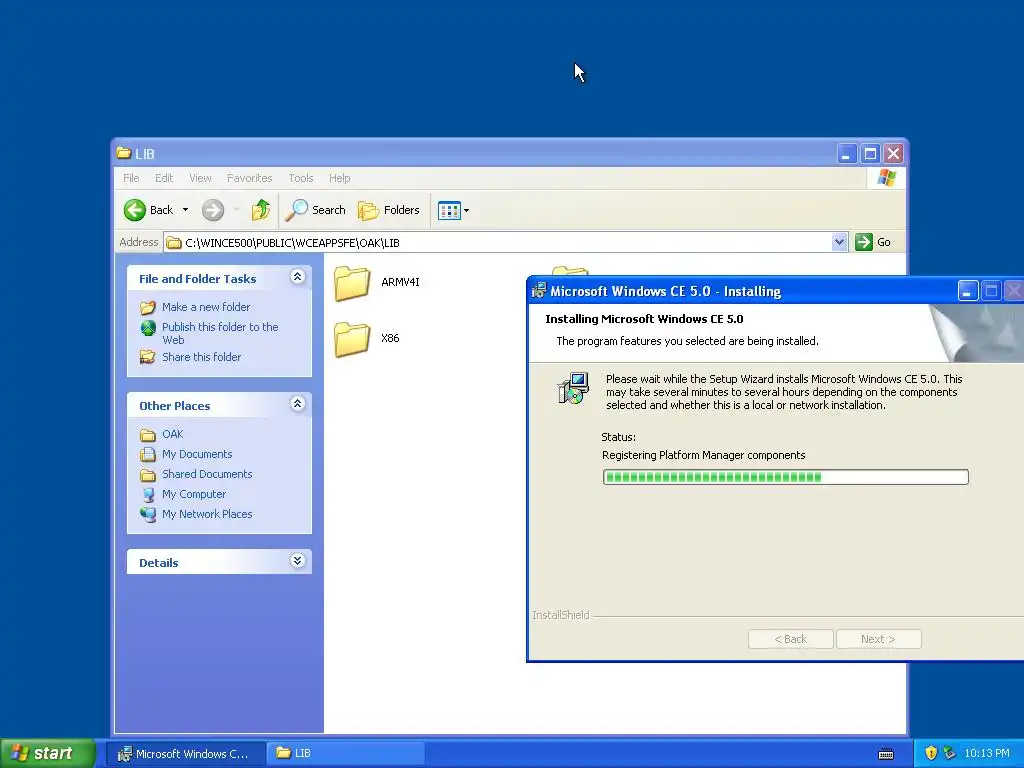Click the green Back arrow in LIB window
Viewport: 1024px width, 768px height.
tap(135, 210)
